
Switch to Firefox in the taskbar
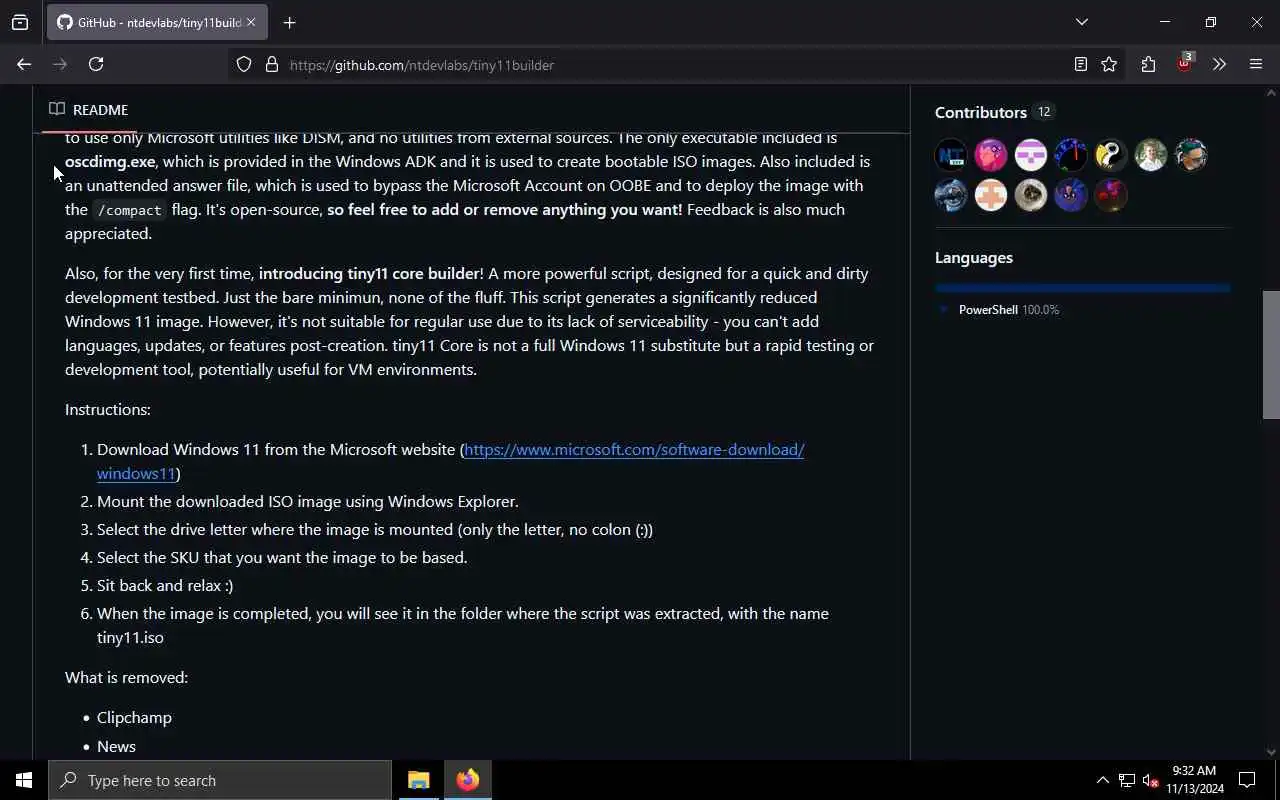click(468, 780)
